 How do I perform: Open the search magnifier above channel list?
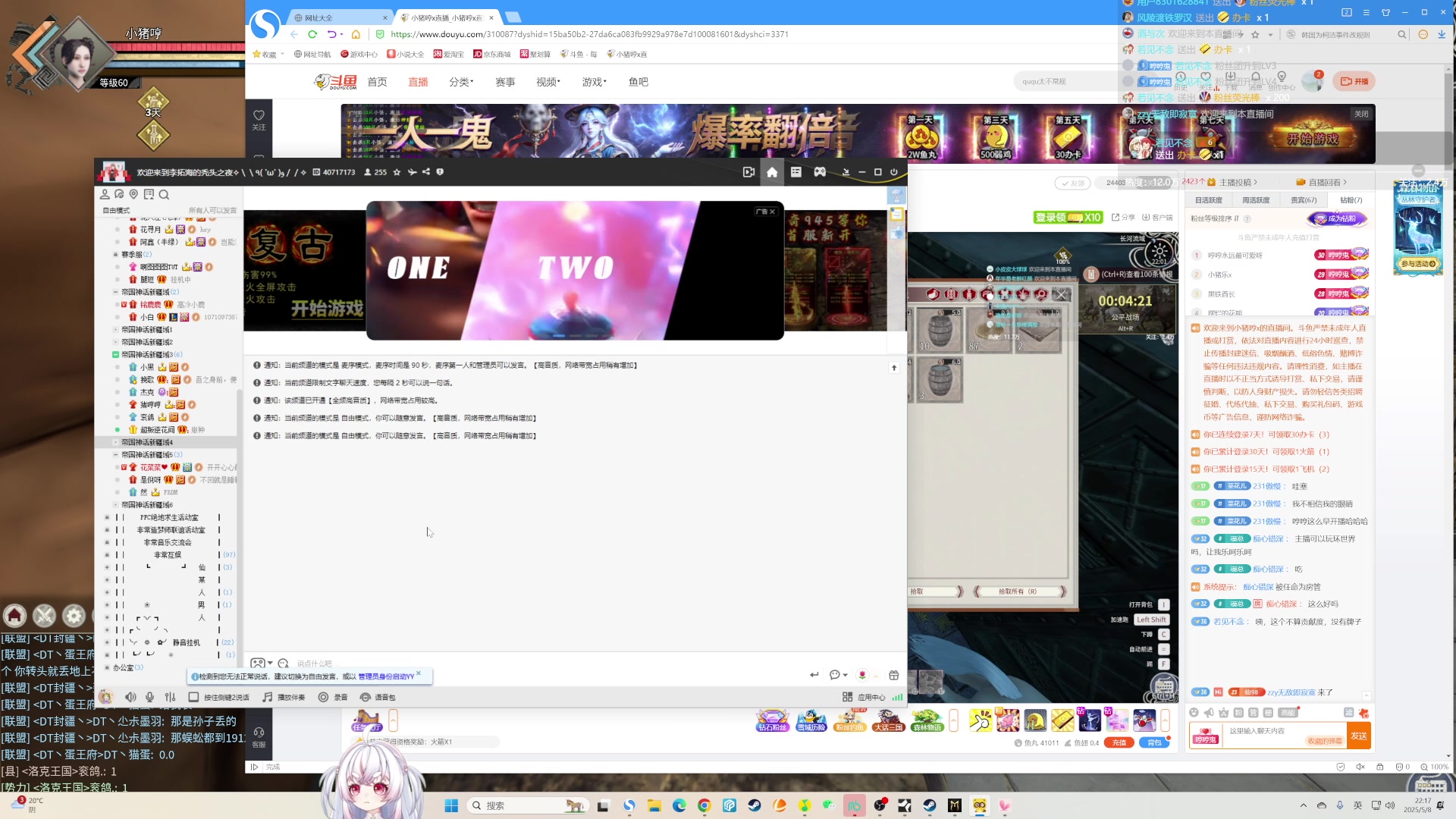pos(164,194)
